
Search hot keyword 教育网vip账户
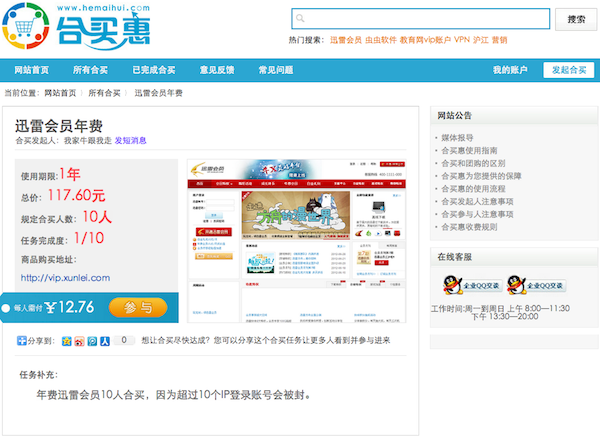coord(425,40)
